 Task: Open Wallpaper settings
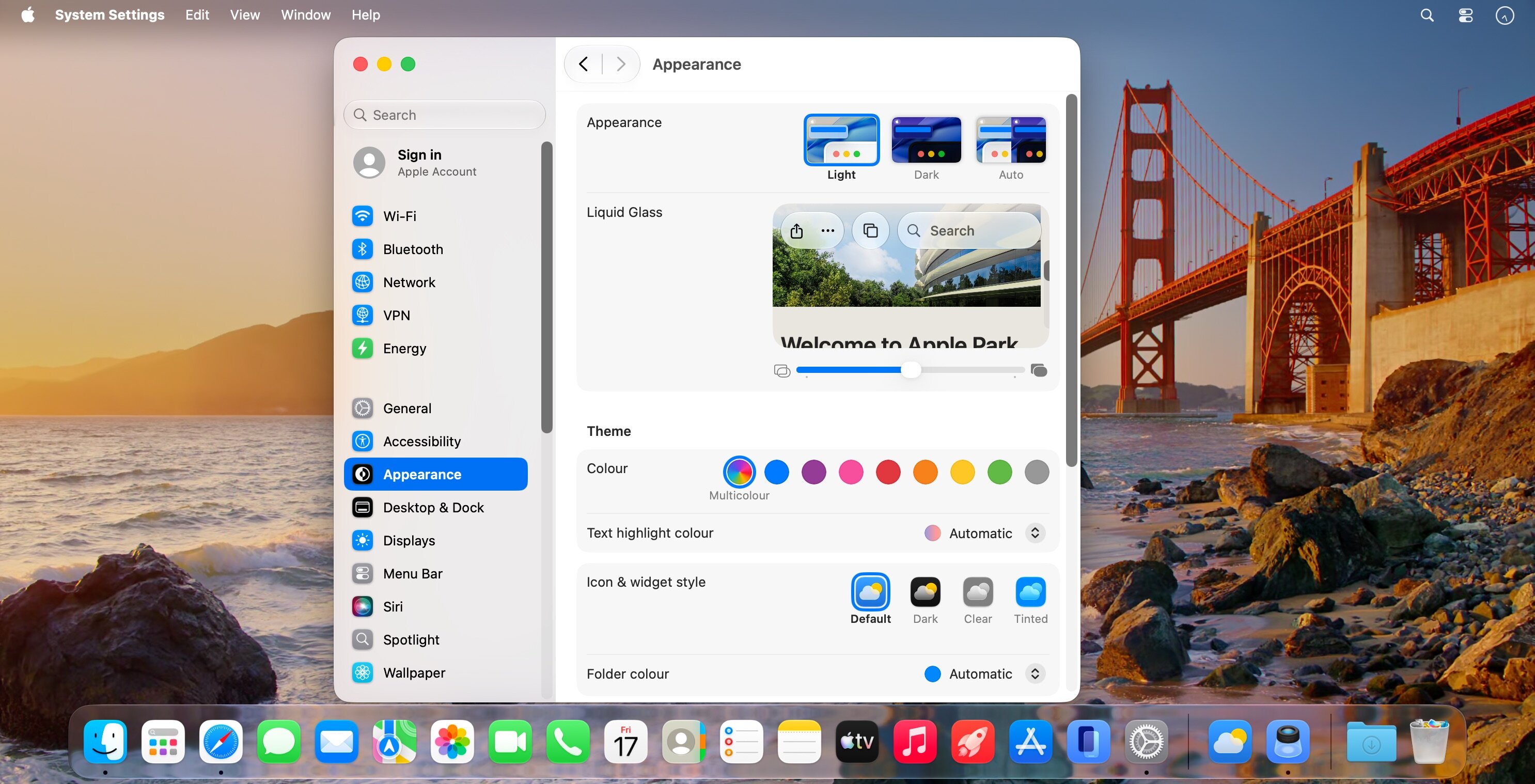pos(435,672)
